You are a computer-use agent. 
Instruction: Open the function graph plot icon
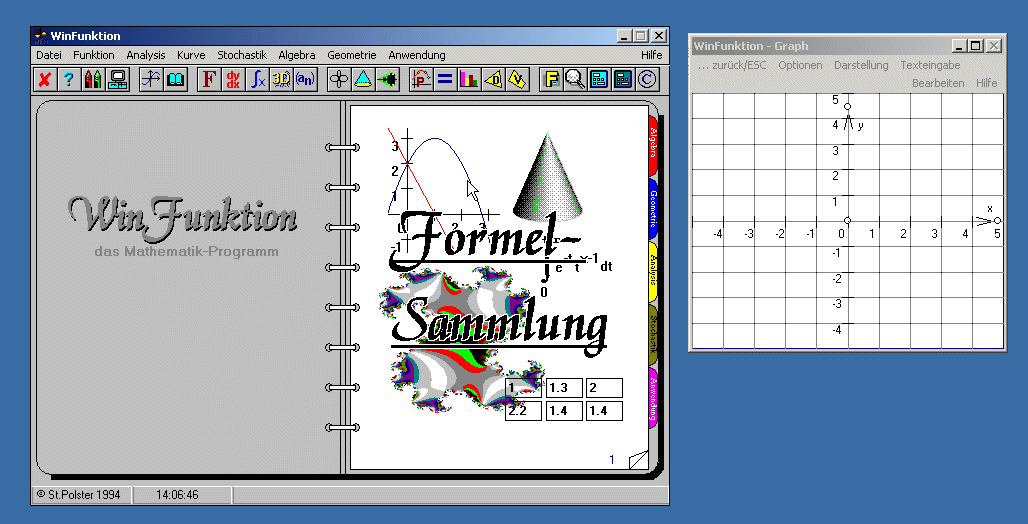[x=151, y=79]
